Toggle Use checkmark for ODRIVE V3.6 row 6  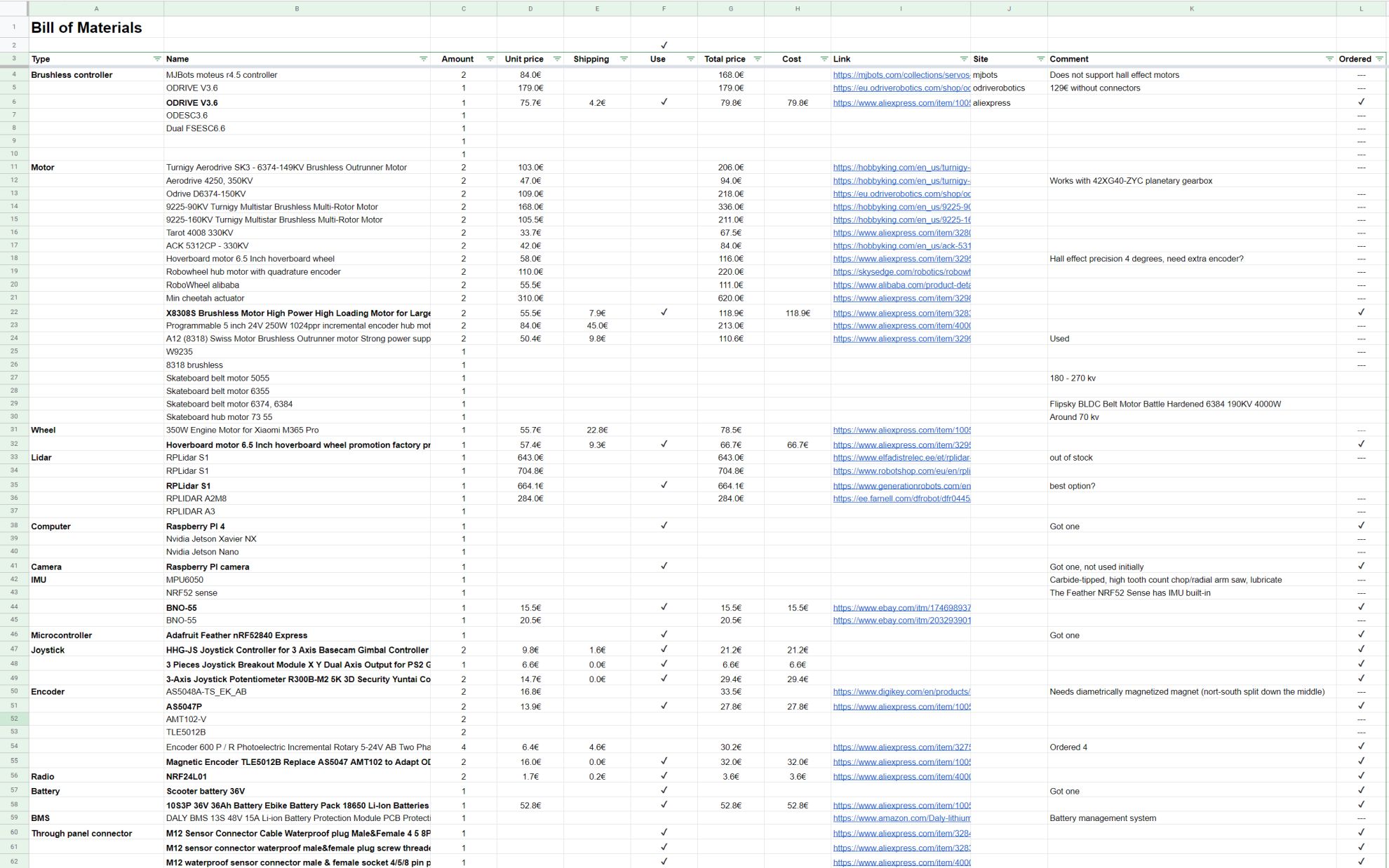click(x=664, y=102)
